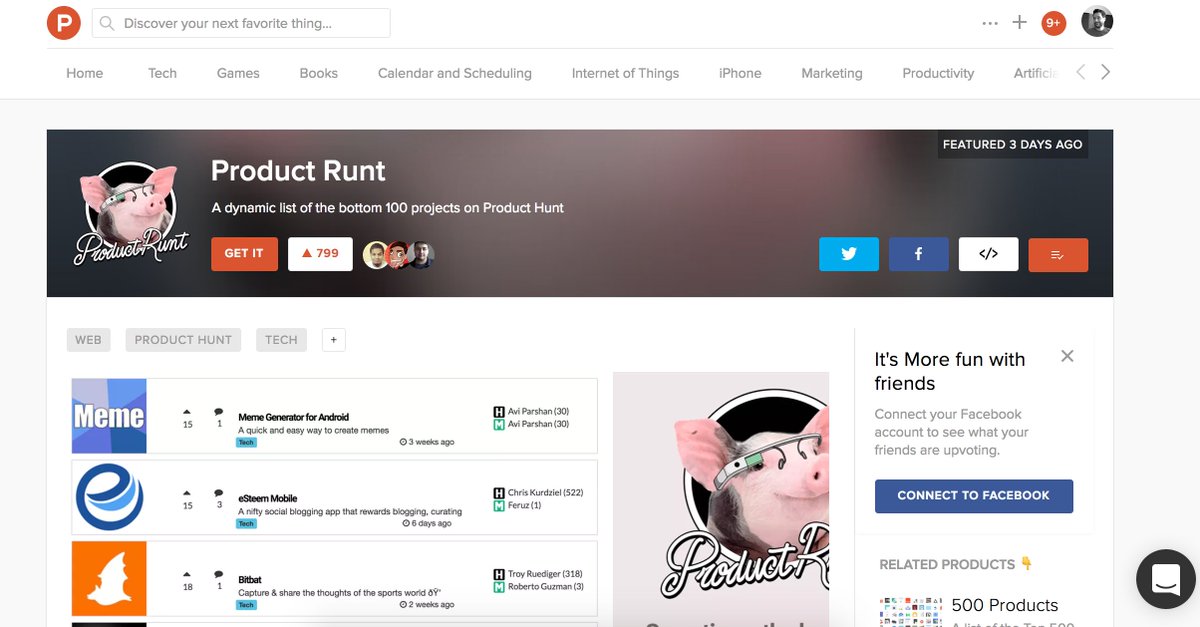The image size is (1200, 627).
Task: Click the GET IT button
Action: click(244, 254)
